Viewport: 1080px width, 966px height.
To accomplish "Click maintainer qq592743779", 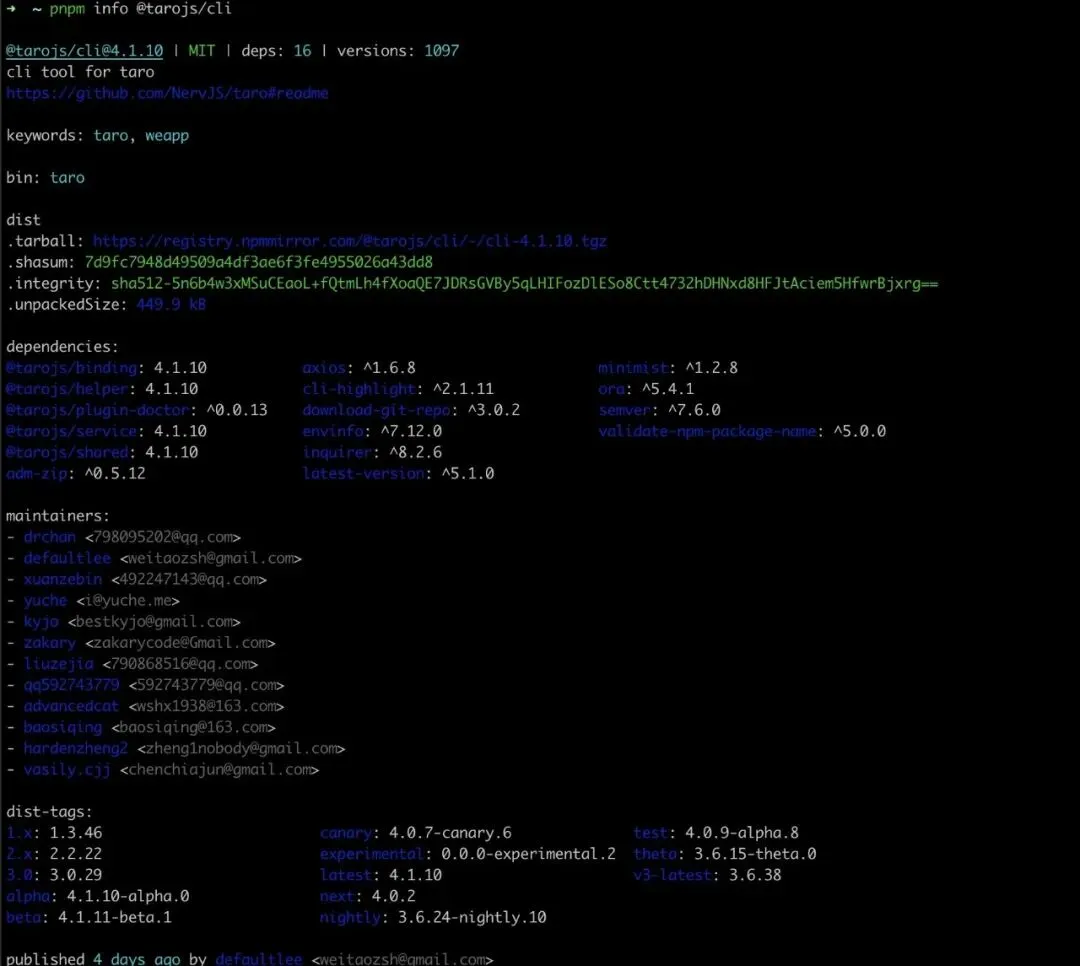I will 72,686.
